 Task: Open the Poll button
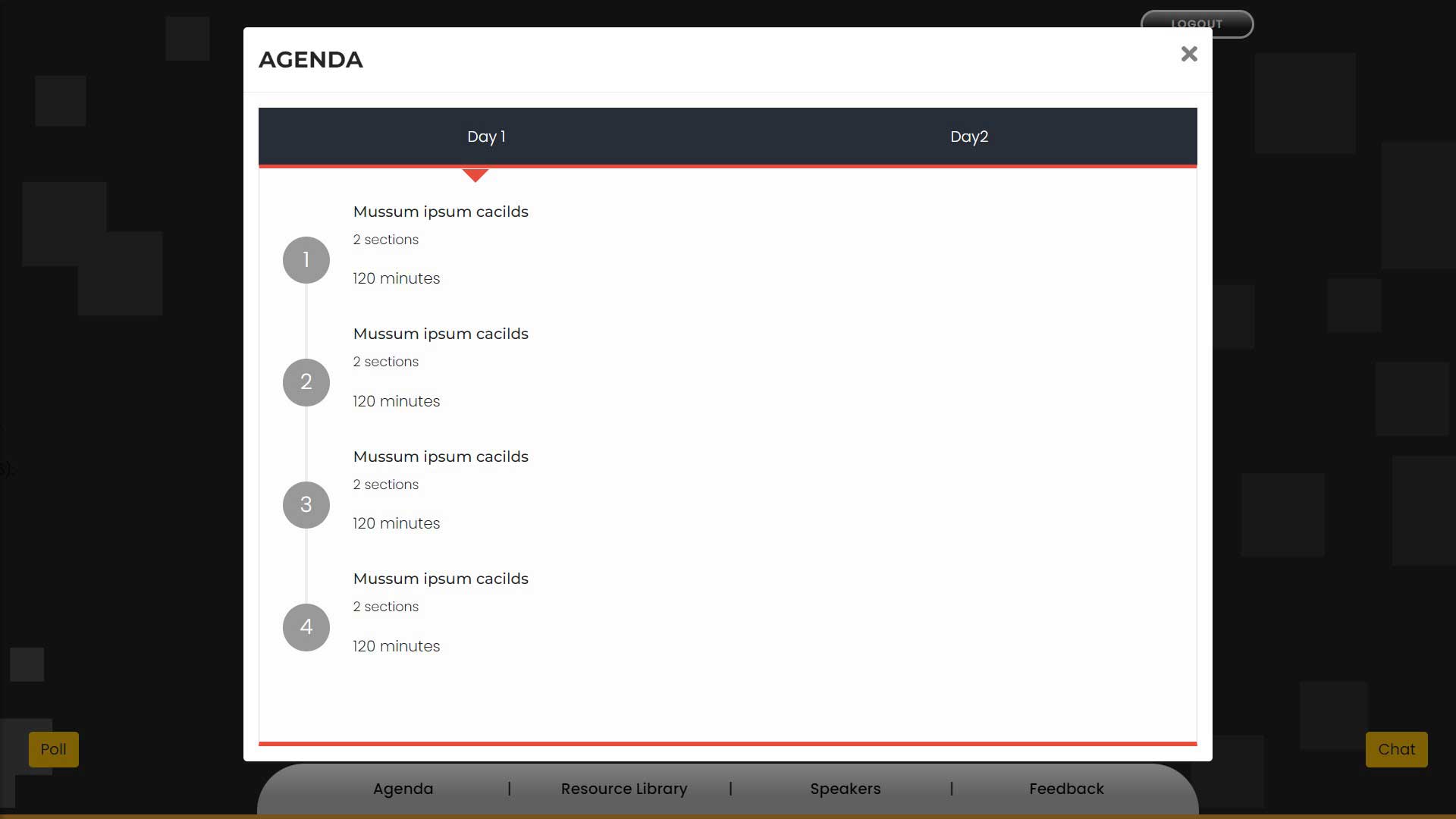click(x=54, y=749)
